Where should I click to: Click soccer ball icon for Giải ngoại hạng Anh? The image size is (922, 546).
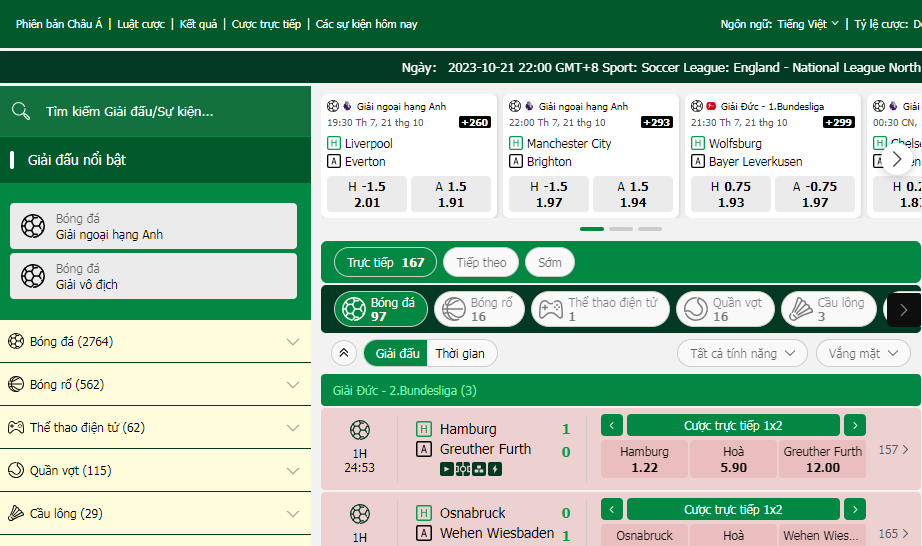pos(33,226)
